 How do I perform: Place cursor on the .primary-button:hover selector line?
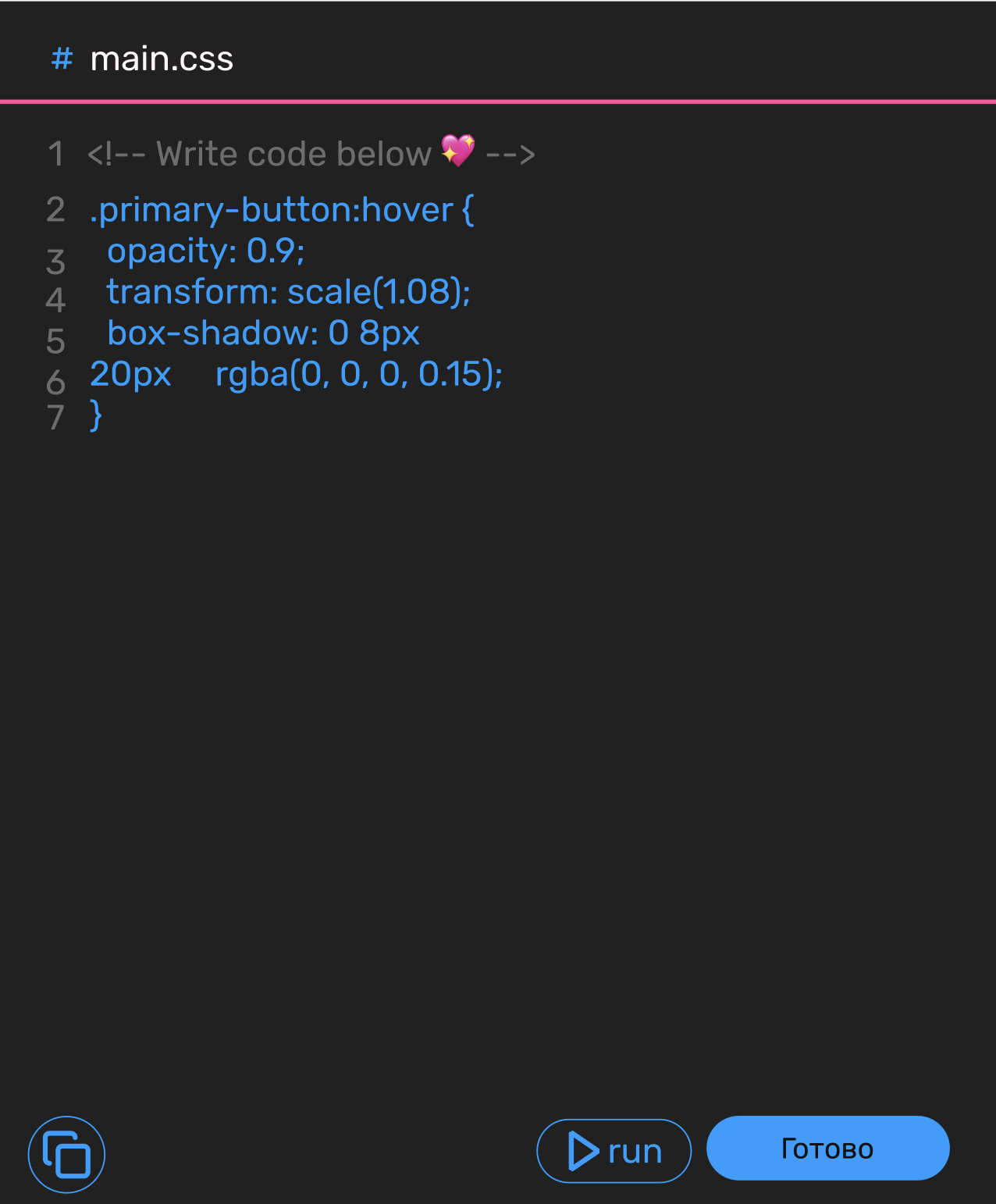[x=282, y=210]
